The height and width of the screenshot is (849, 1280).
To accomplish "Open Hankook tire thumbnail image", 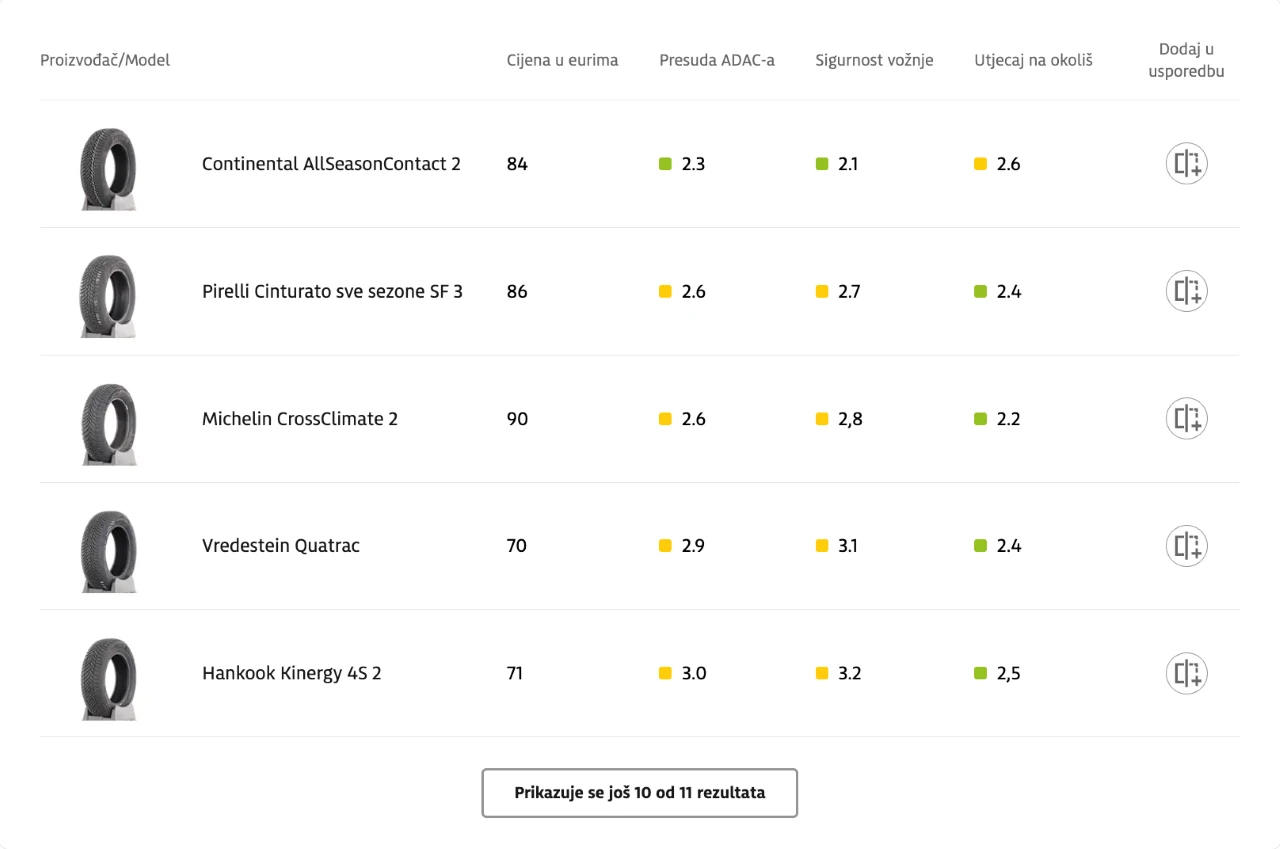I will coord(108,678).
